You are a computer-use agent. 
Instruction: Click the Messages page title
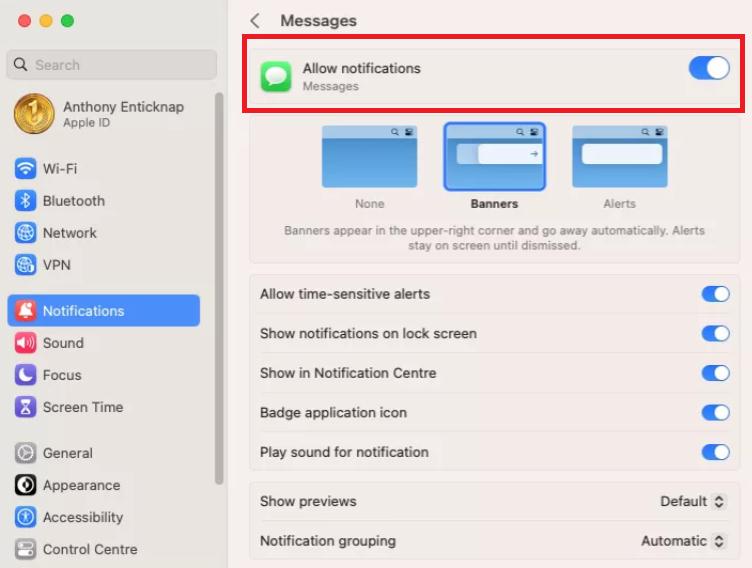pyautogui.click(x=318, y=21)
